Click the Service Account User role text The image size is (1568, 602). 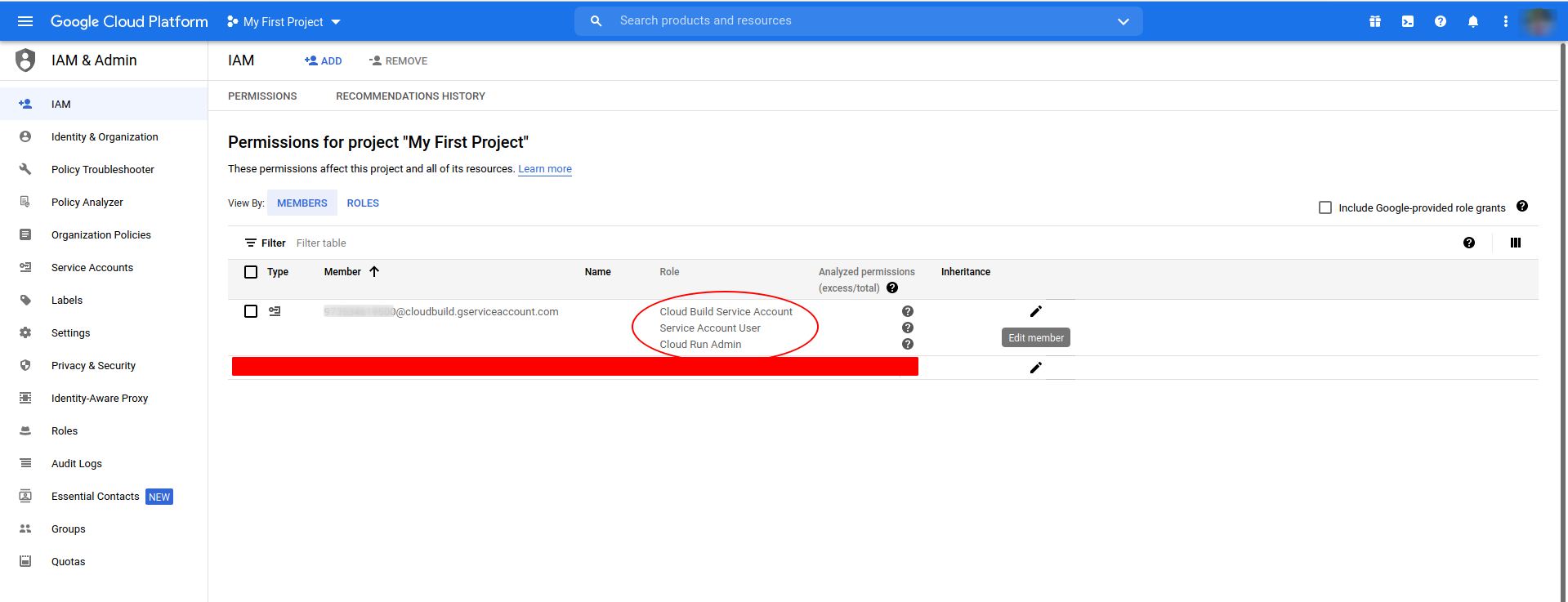tap(710, 328)
